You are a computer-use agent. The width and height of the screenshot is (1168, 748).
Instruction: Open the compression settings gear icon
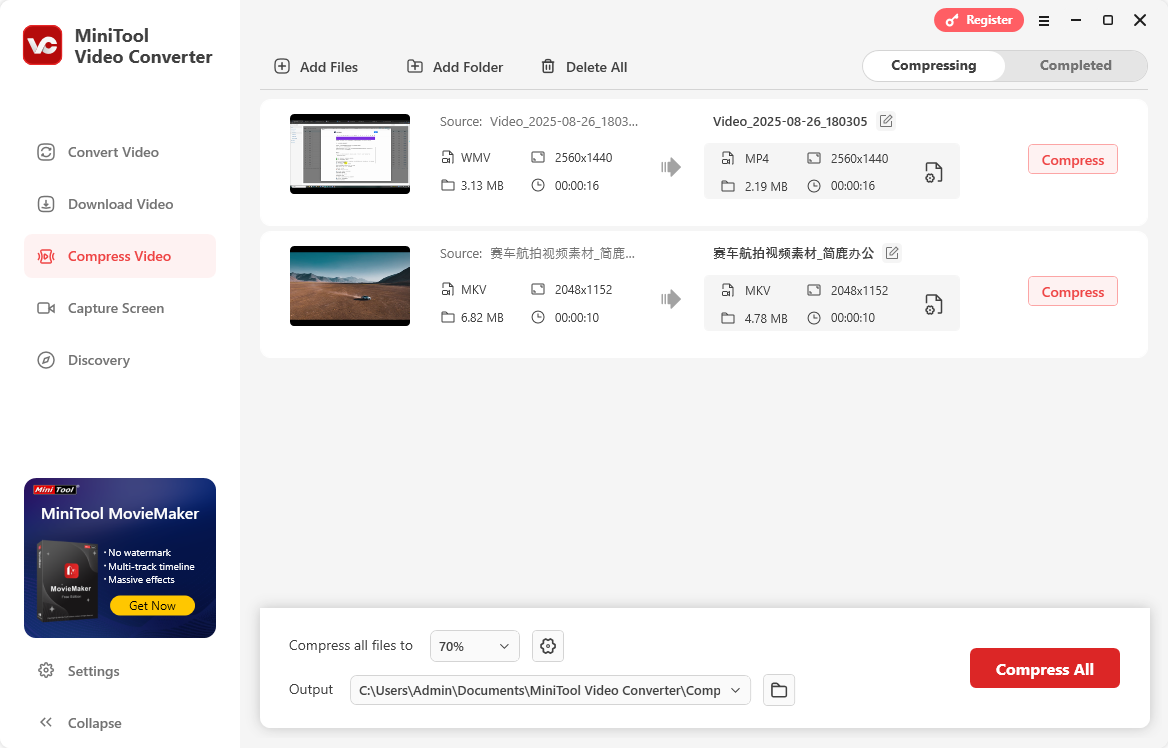click(x=547, y=646)
